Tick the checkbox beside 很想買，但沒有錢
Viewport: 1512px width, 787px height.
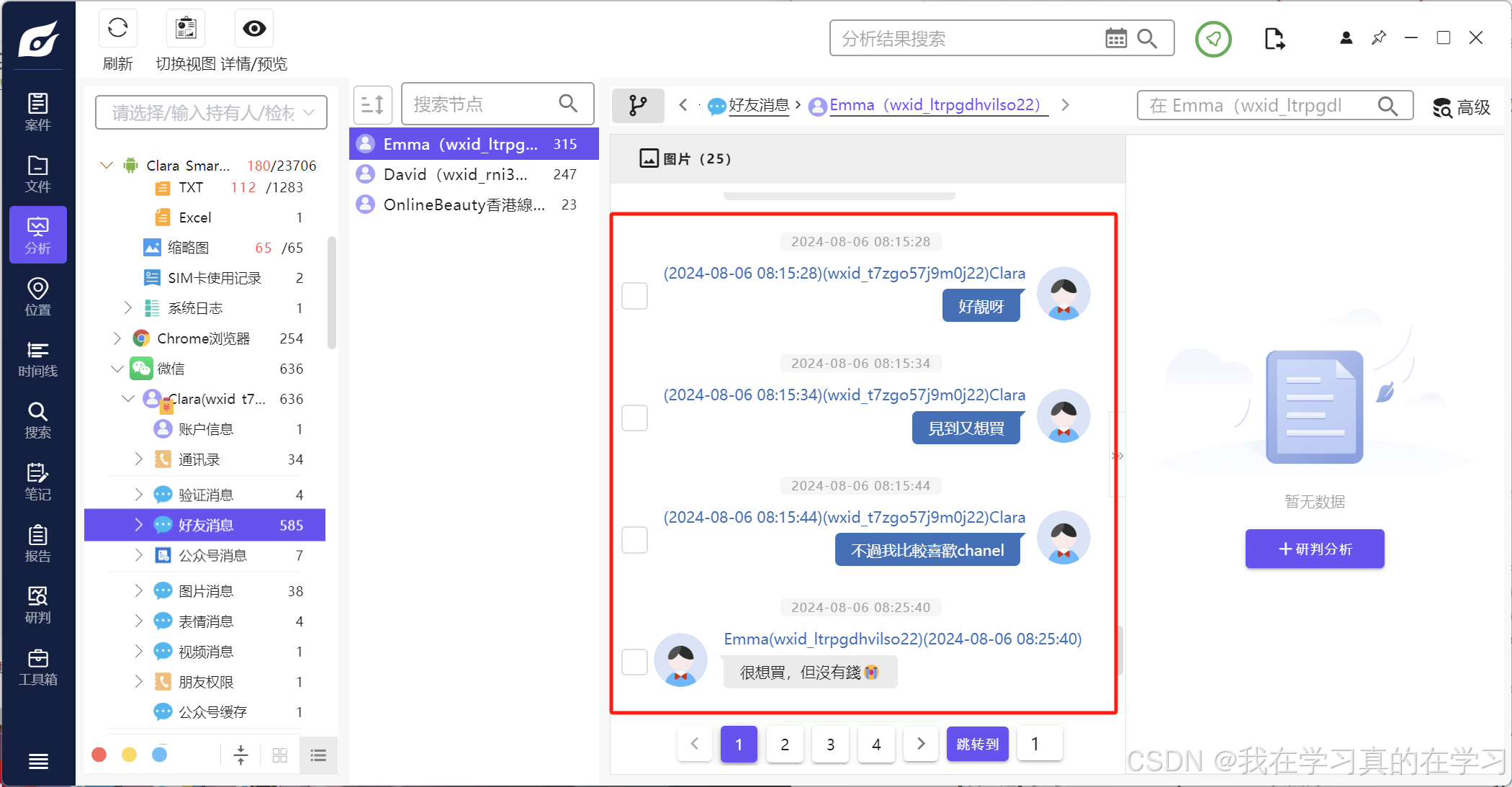(x=634, y=662)
